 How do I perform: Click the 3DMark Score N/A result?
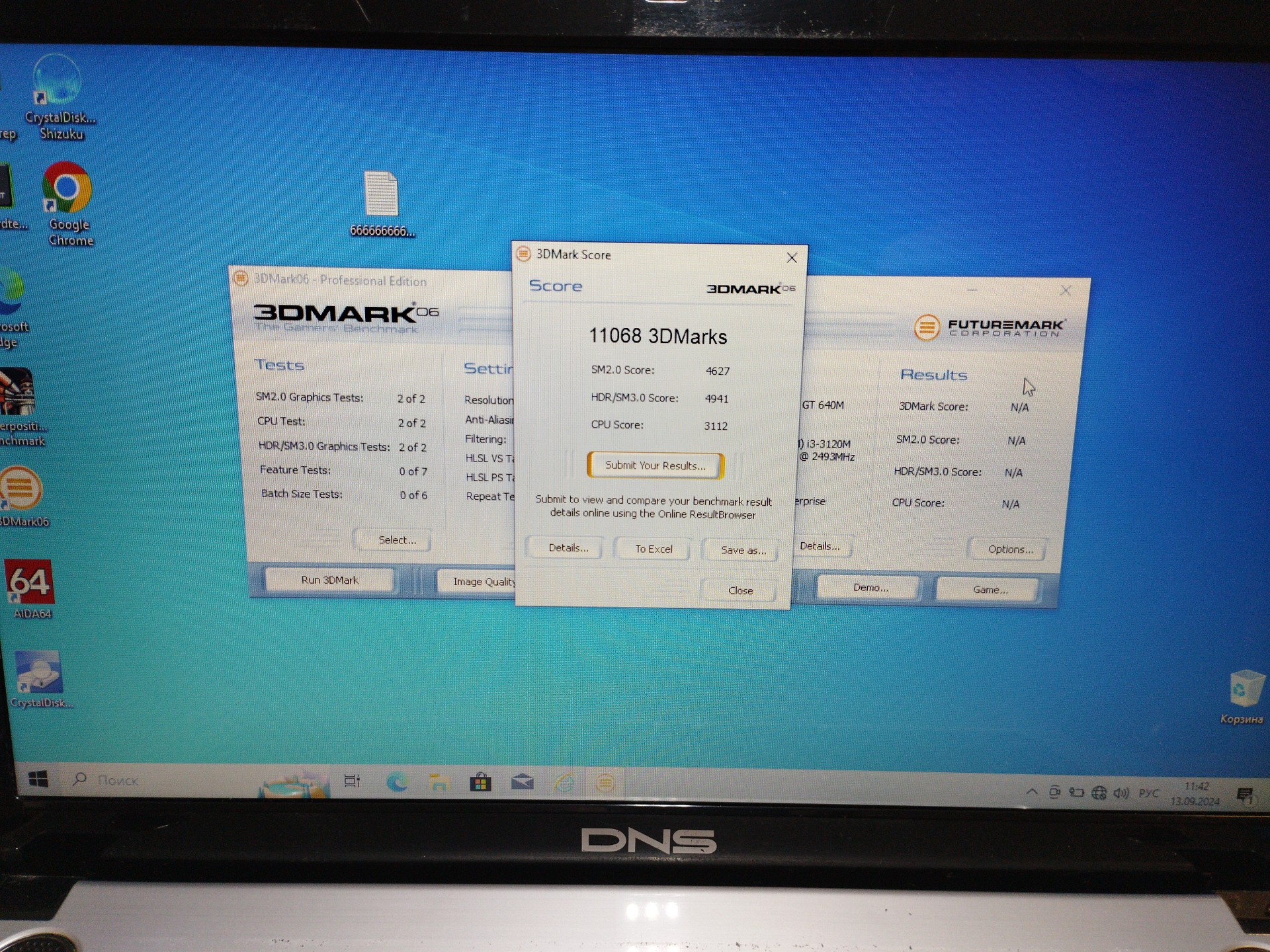click(1019, 407)
